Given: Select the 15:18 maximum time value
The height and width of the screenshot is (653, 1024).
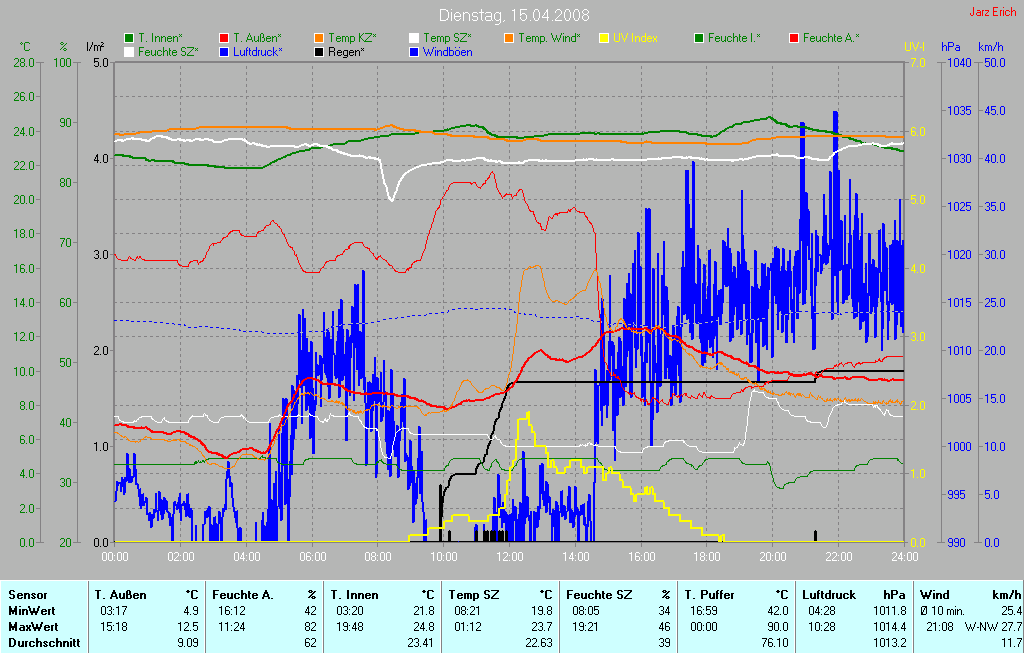Looking at the screenshot, I should coord(116,627).
